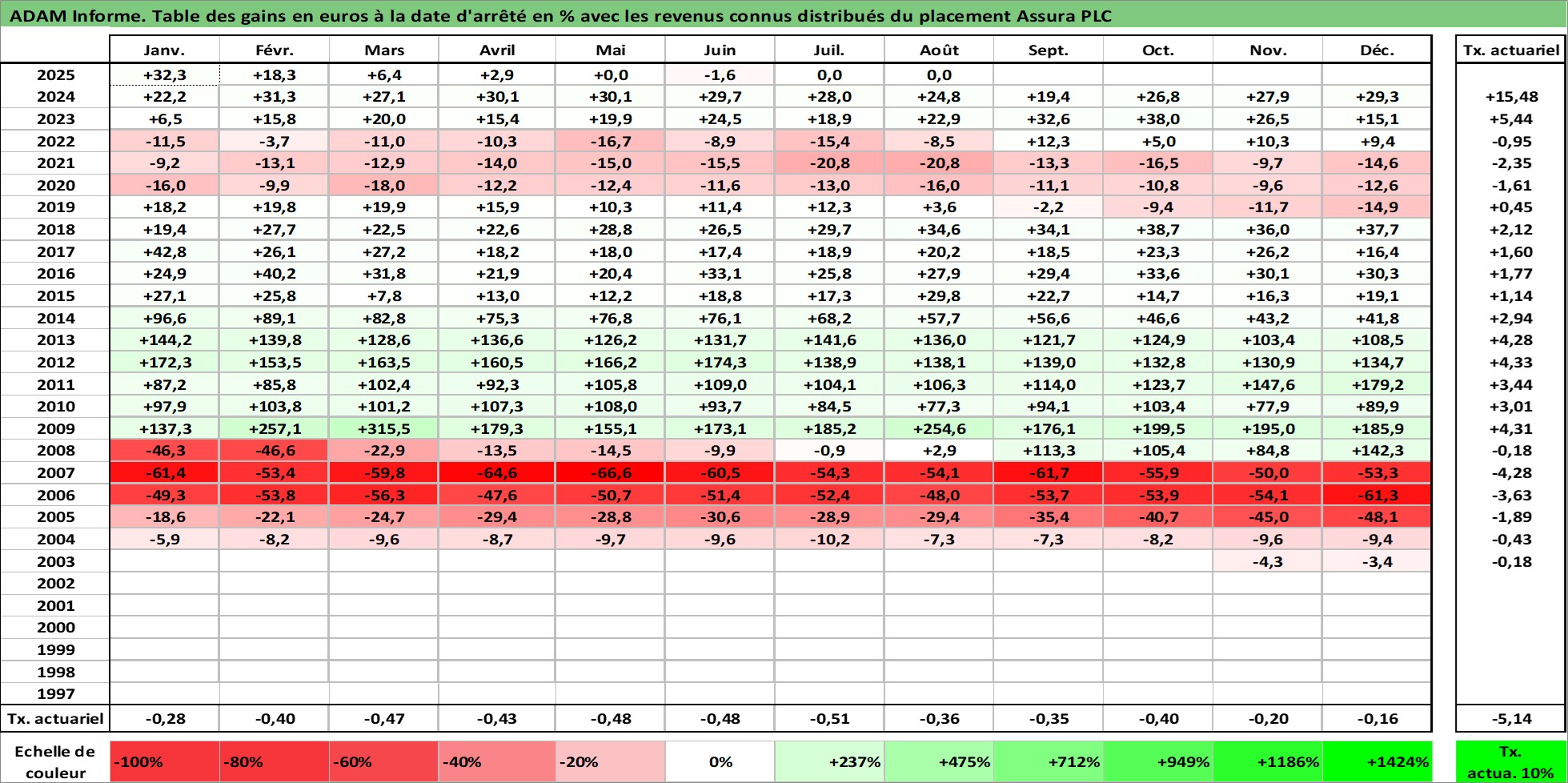Select the Tx. actua. 10% green swatch
Viewport: 1568px width, 783px height.
point(1511,761)
